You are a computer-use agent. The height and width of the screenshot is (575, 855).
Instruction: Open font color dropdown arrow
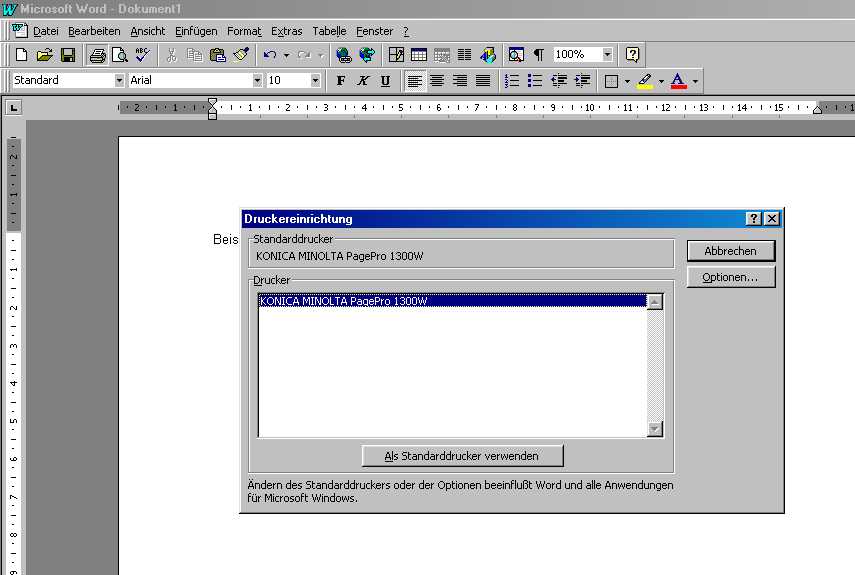click(x=695, y=81)
